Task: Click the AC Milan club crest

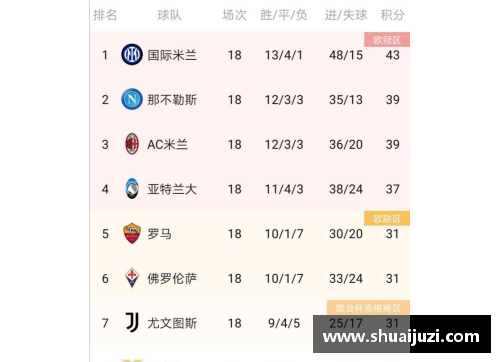Action: [132, 144]
